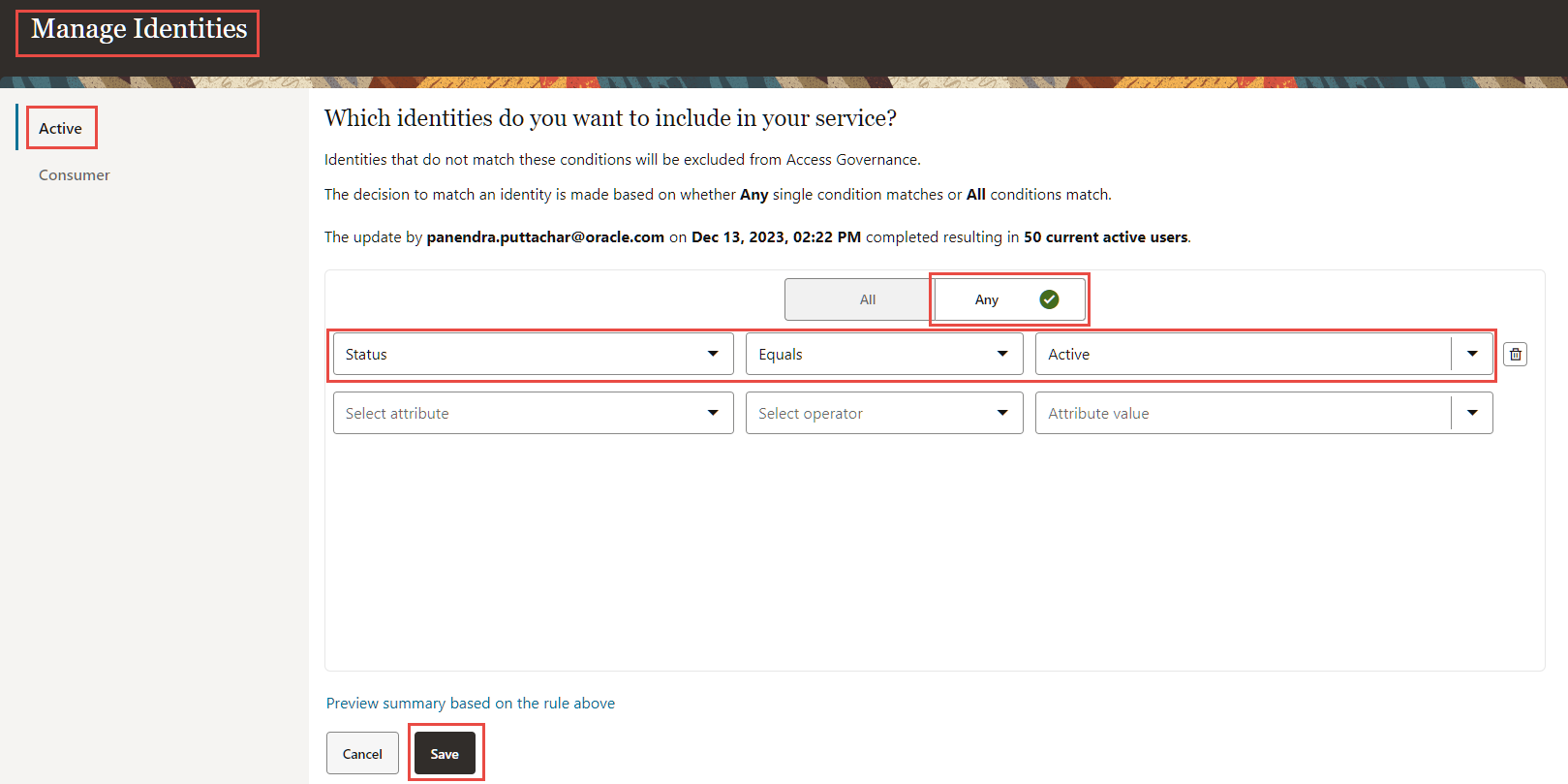The width and height of the screenshot is (1568, 784).
Task: Open the Status attribute dropdown
Action: coord(533,355)
